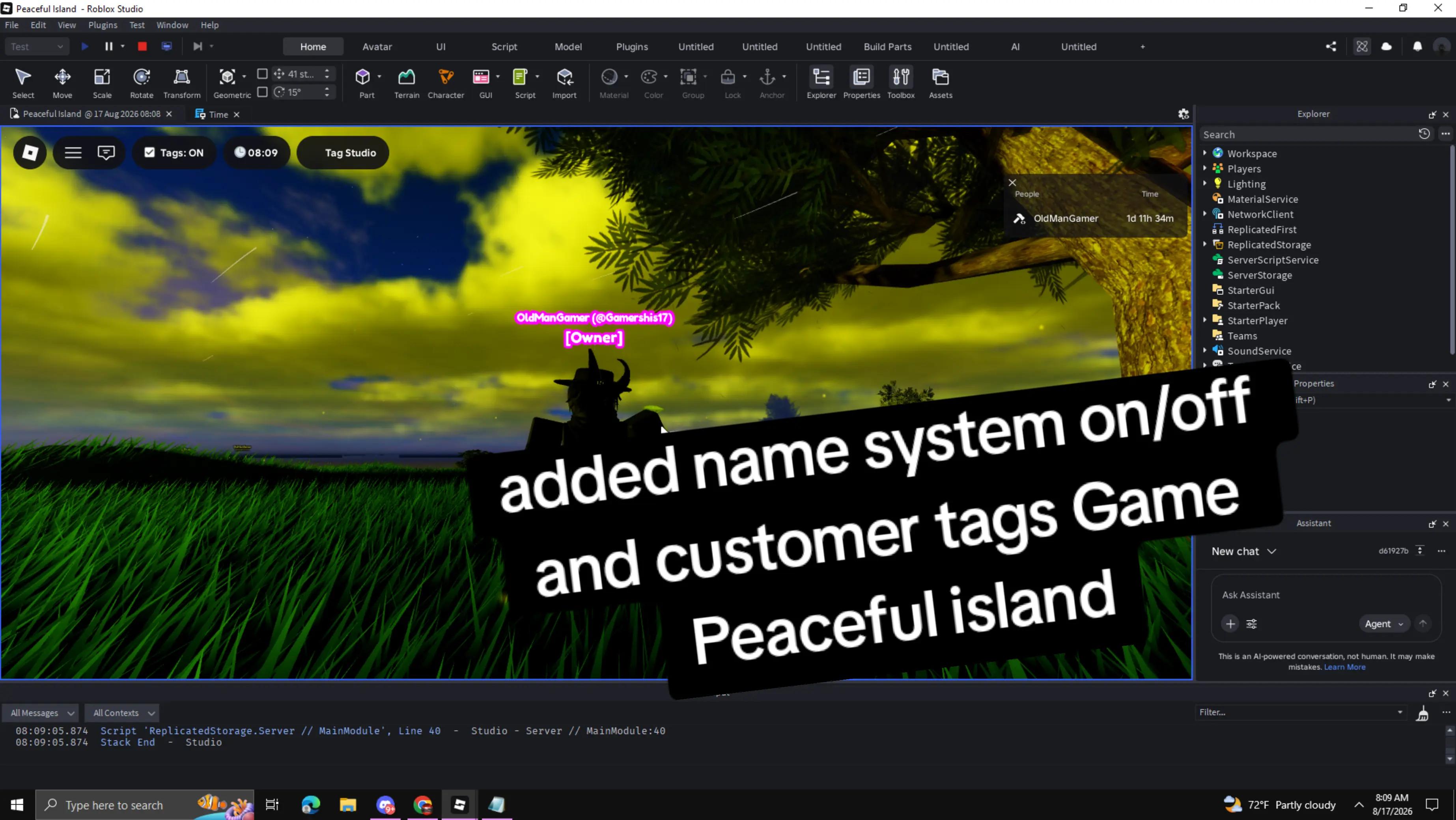Activate the Move tool
This screenshot has height=820, width=1456.
click(x=62, y=82)
